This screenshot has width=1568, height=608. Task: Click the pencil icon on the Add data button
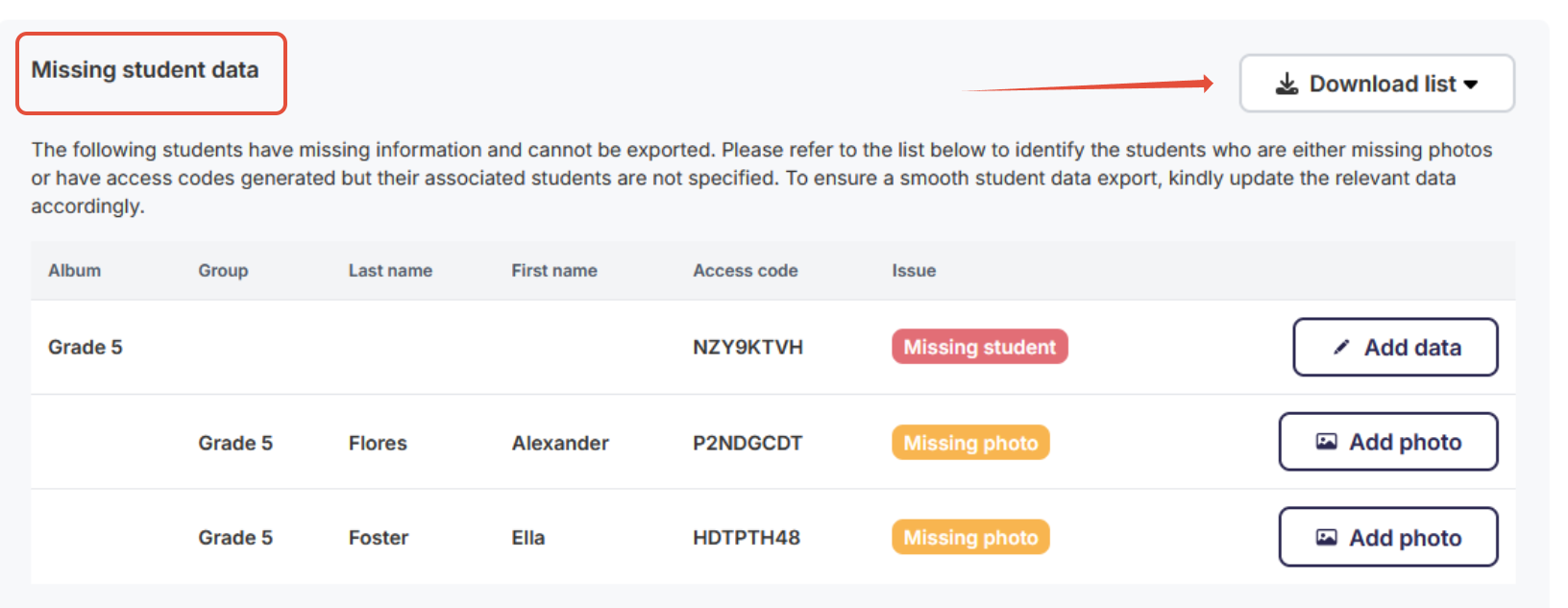pos(1341,347)
